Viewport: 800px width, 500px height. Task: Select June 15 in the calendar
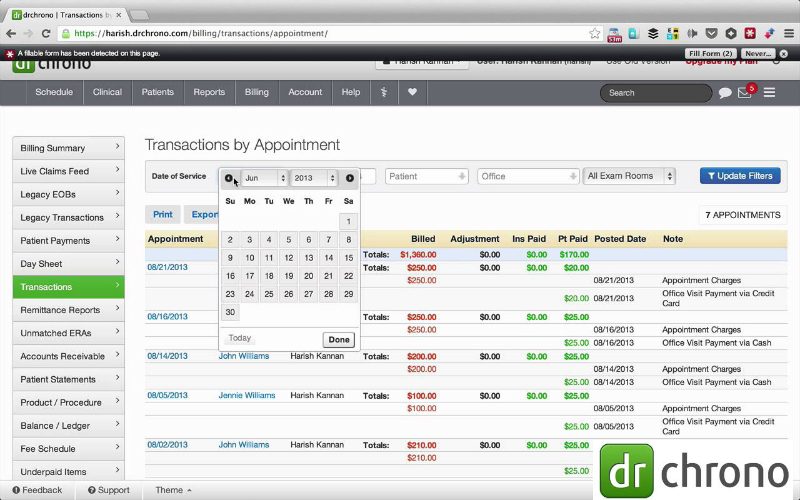tap(348, 258)
